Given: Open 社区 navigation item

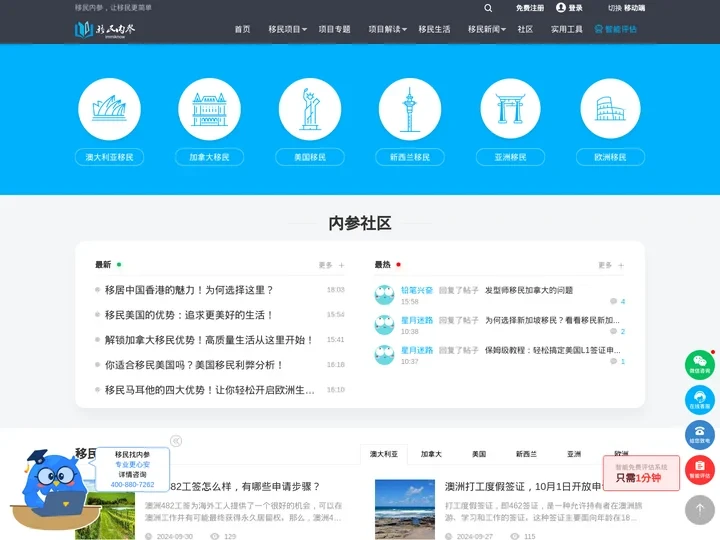Looking at the screenshot, I should point(525,29).
